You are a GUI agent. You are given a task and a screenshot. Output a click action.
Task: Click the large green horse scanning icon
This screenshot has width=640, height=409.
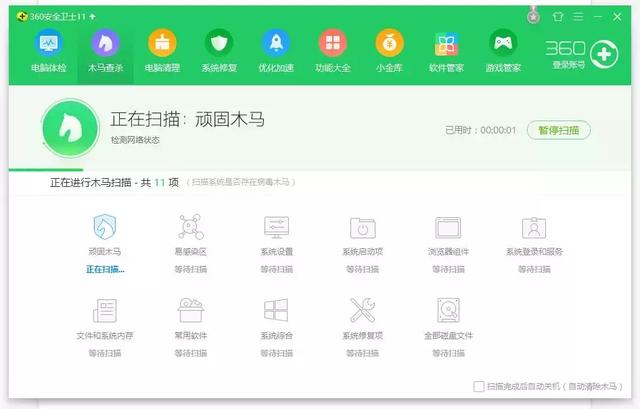(x=71, y=128)
